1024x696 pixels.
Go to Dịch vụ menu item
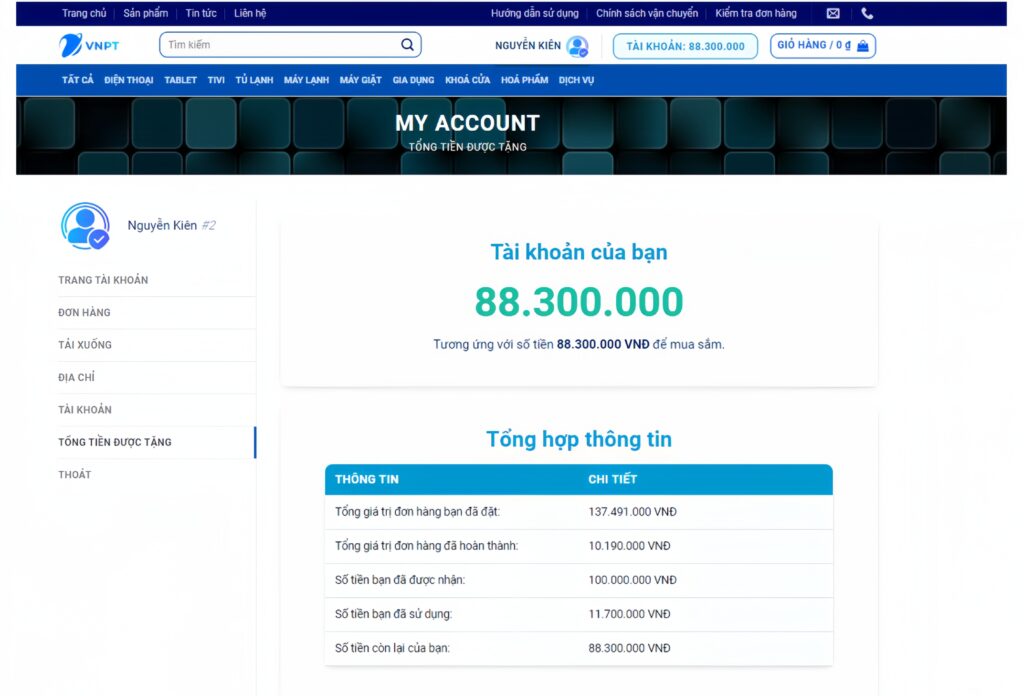coord(576,80)
